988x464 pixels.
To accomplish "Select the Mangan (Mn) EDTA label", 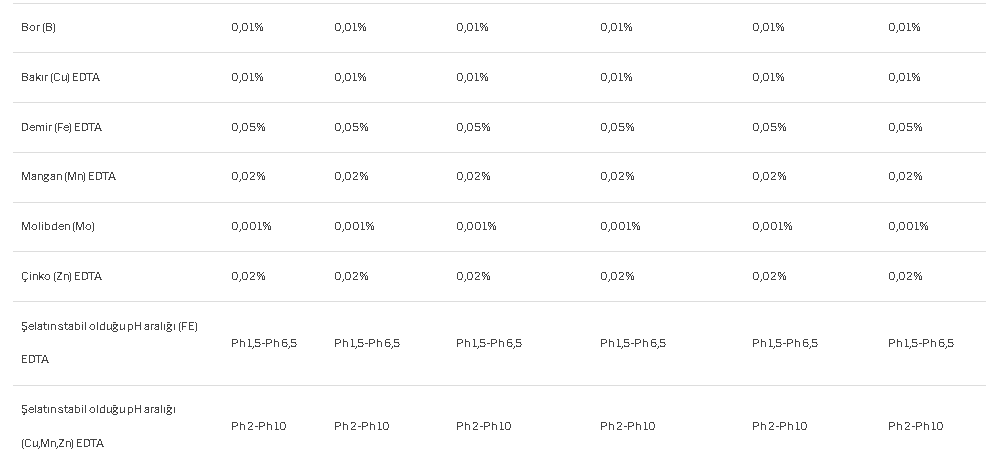I will (68, 177).
